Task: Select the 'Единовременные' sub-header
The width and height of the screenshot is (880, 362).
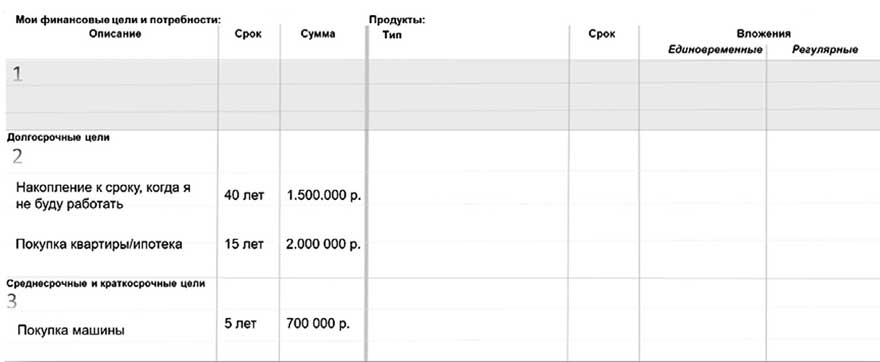Action: tap(714, 50)
